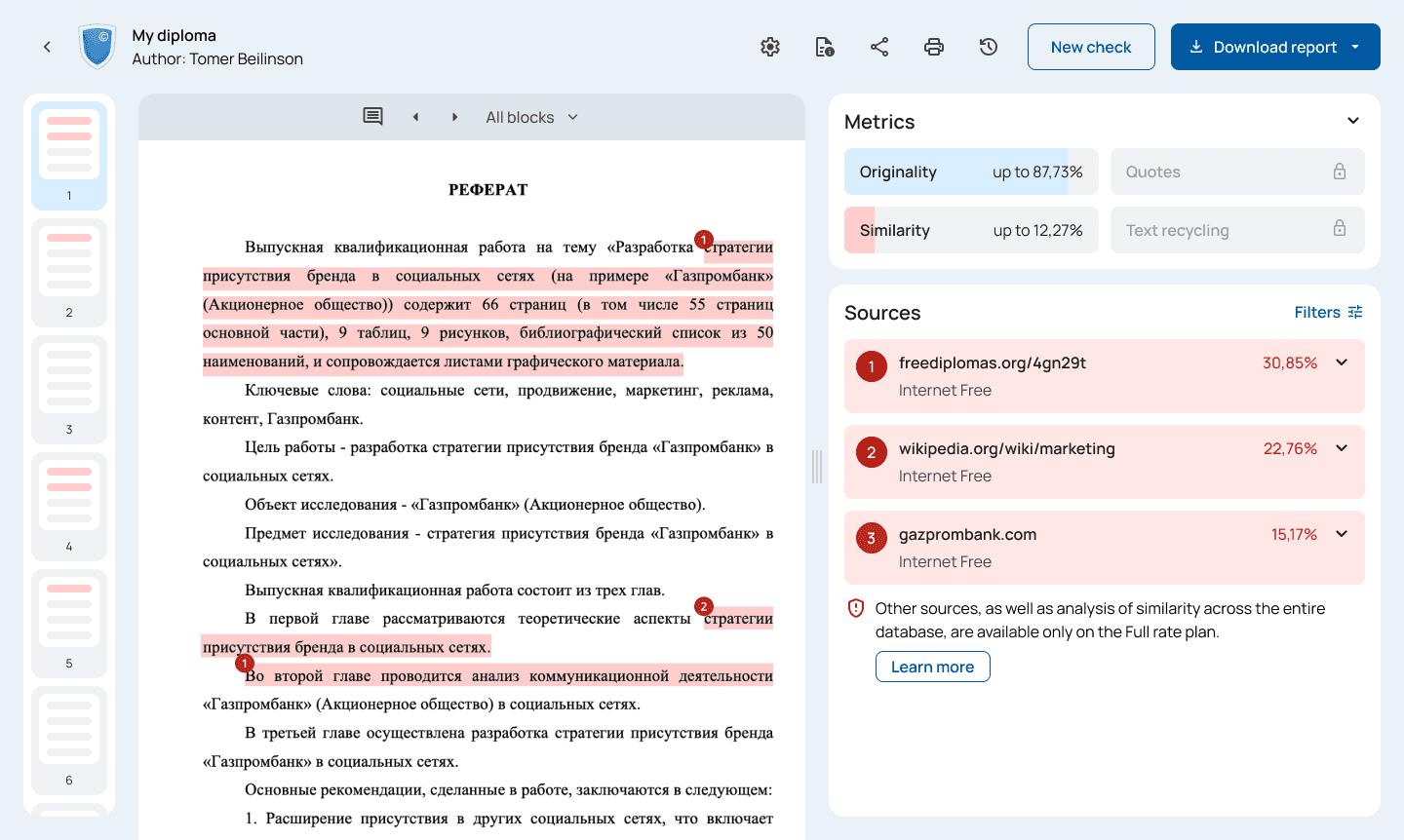
Task: Click source badge 2 next to wikipedia.org
Action: [x=871, y=452]
